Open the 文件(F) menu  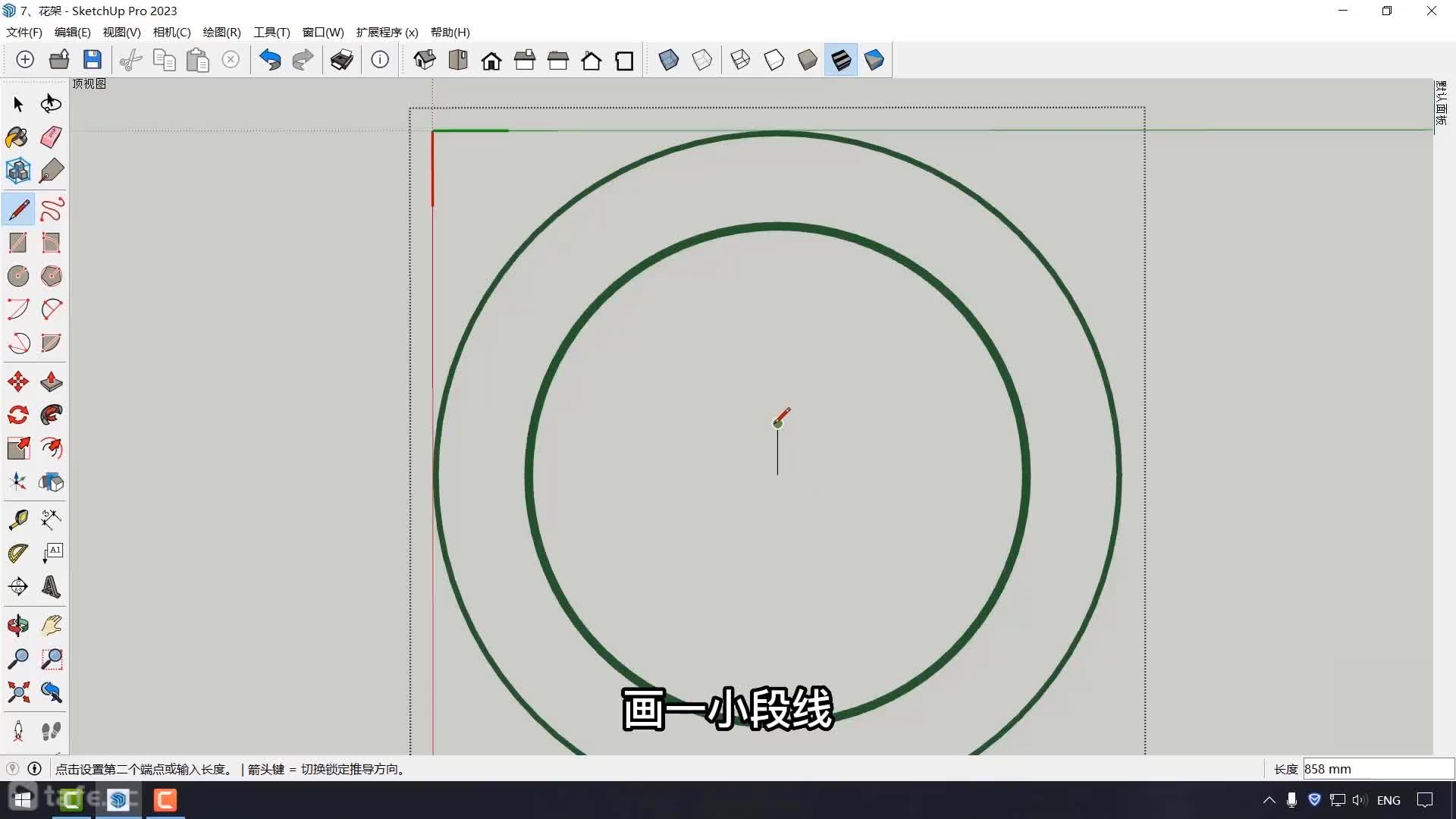[24, 33]
